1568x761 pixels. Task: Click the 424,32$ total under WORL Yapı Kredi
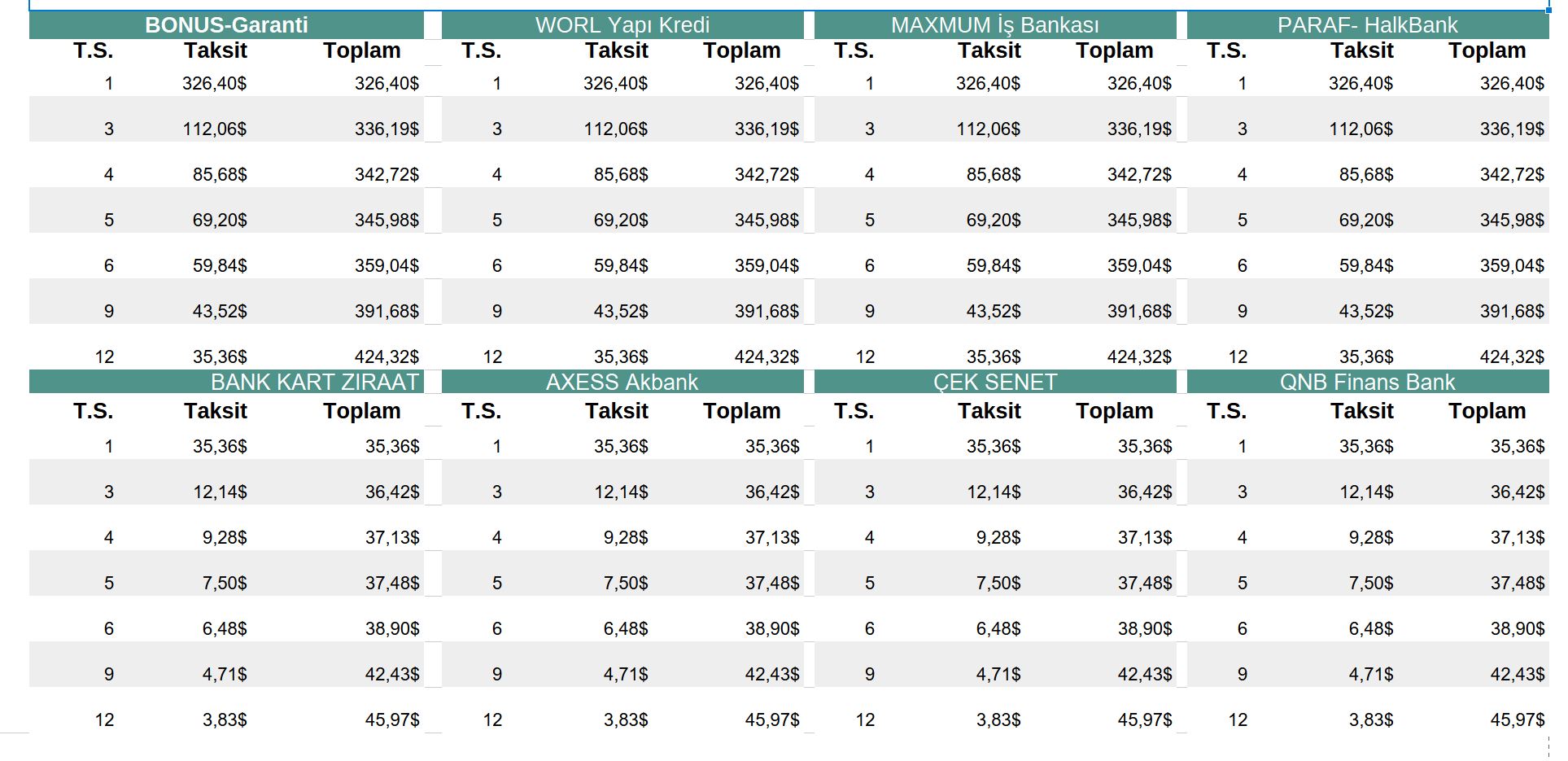click(767, 356)
